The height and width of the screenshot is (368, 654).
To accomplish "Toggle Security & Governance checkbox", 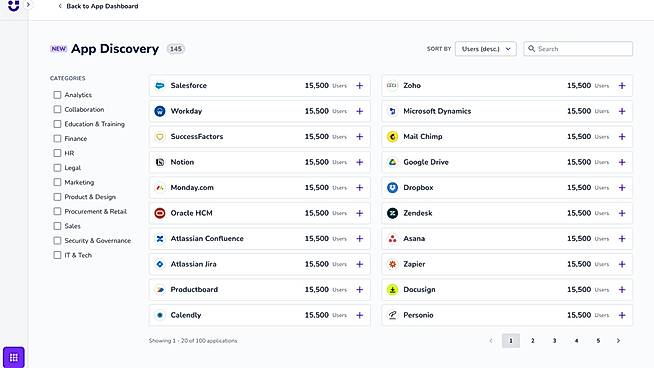I will point(57,241).
